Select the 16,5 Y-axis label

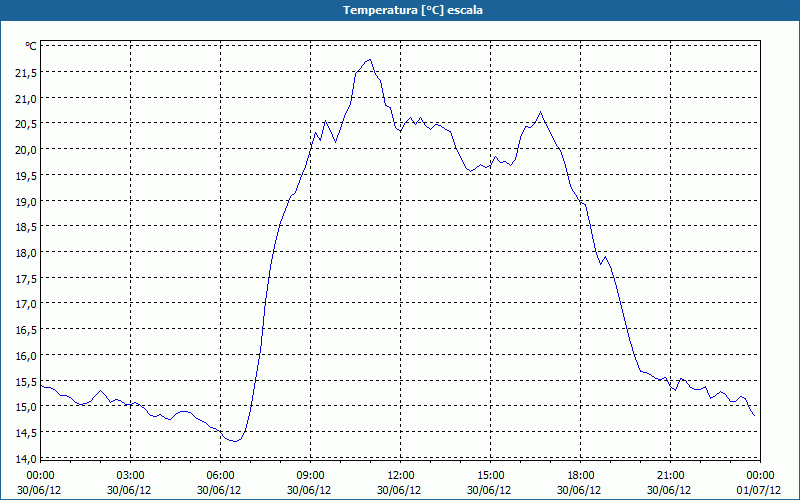(x=26, y=330)
